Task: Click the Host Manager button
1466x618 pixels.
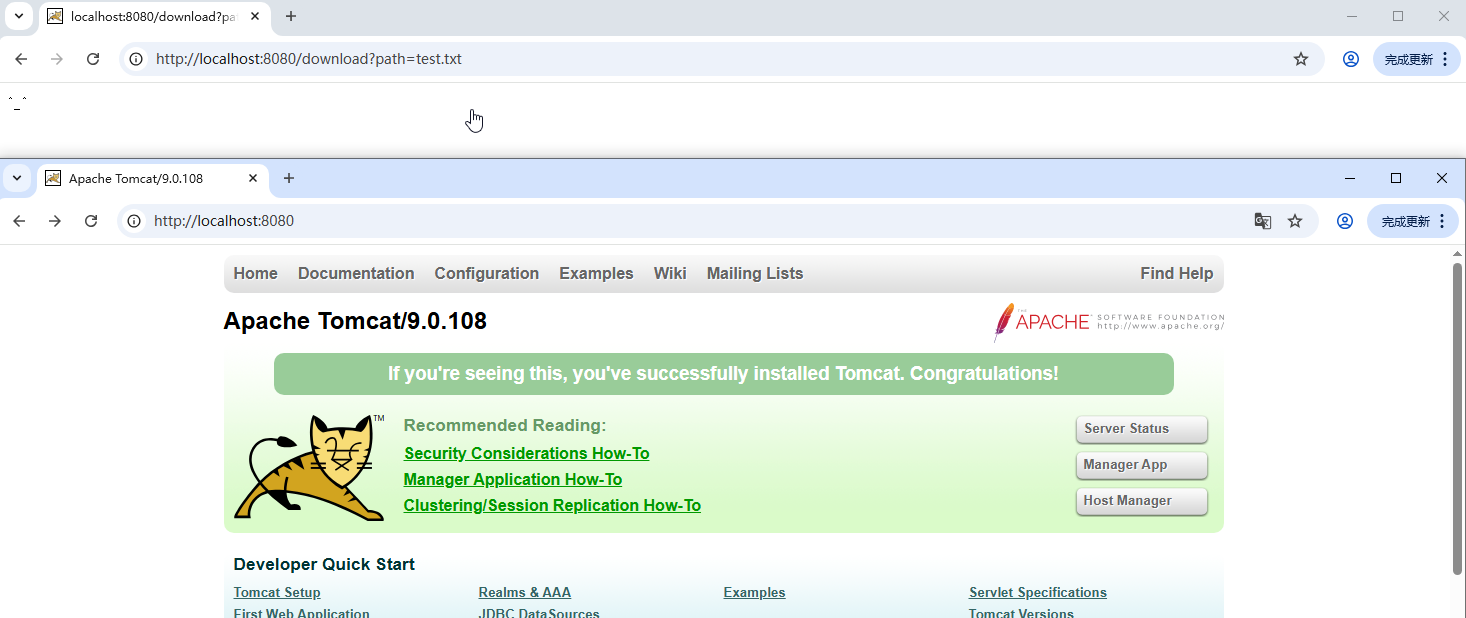Action: point(1142,501)
